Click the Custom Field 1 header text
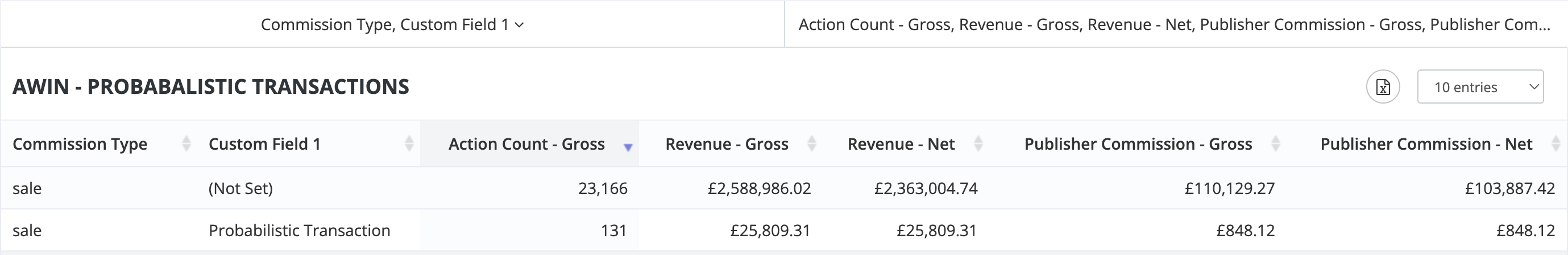The image size is (1568, 255). 264,144
